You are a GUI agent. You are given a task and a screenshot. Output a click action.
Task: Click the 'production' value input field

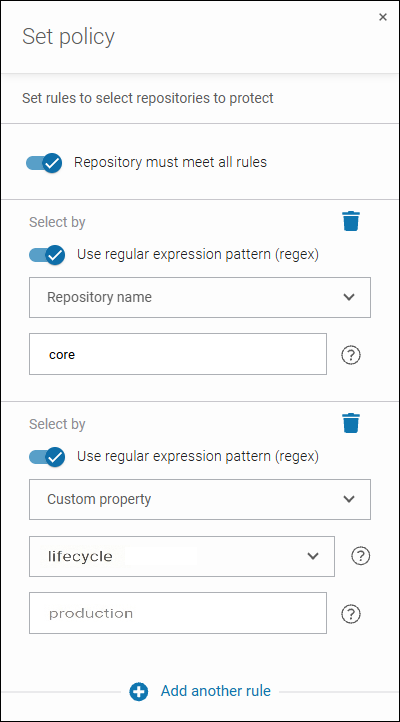178,613
